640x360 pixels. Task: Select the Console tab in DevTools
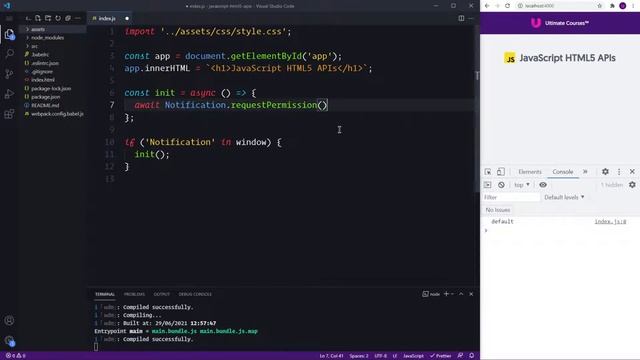click(562, 172)
